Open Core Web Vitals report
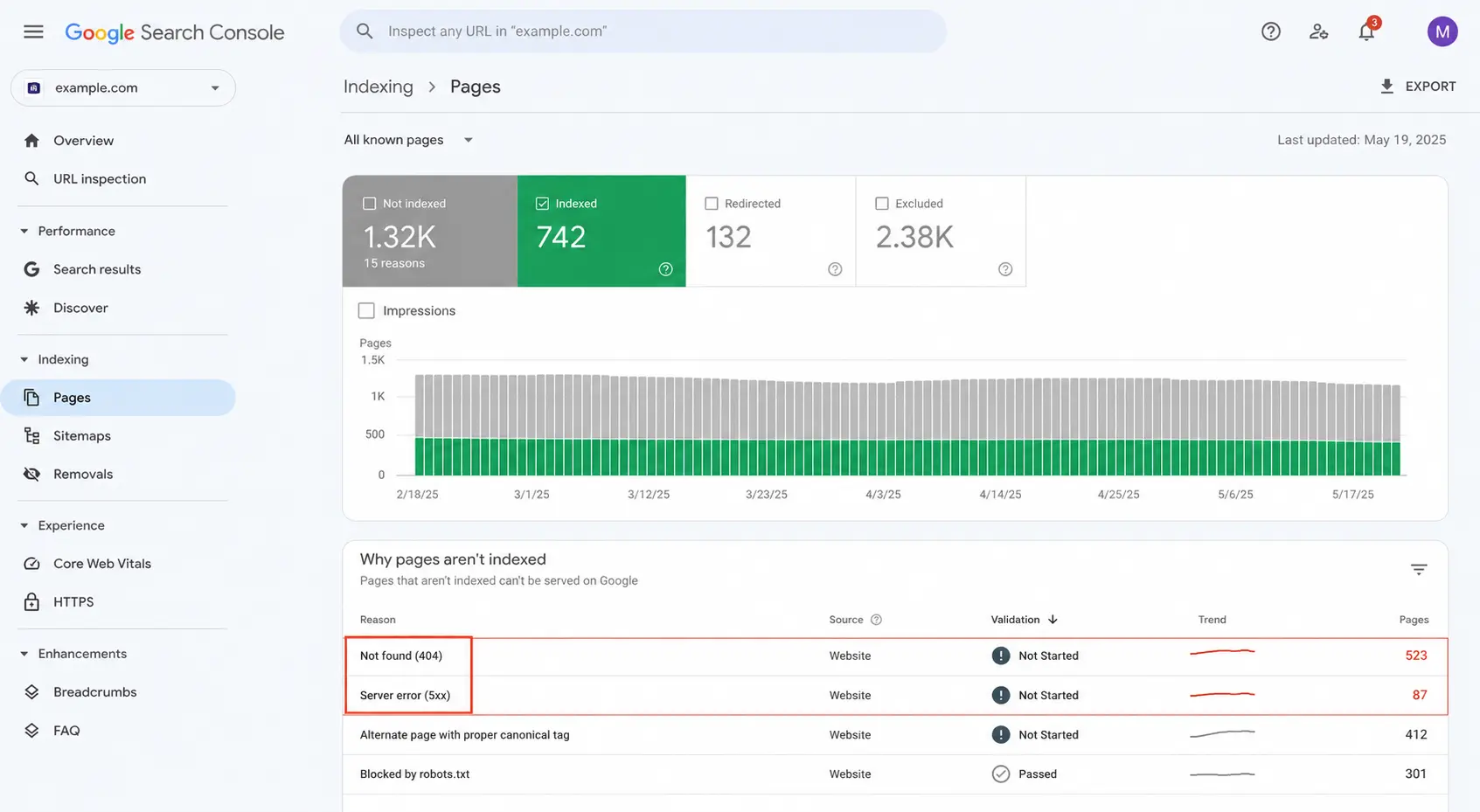 (x=118, y=564)
